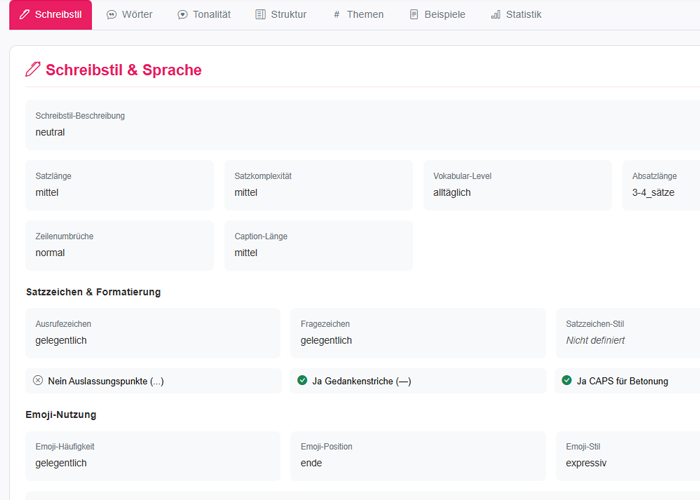Click the pencil icon next to heading
This screenshot has height=500, width=700.
(x=33, y=70)
